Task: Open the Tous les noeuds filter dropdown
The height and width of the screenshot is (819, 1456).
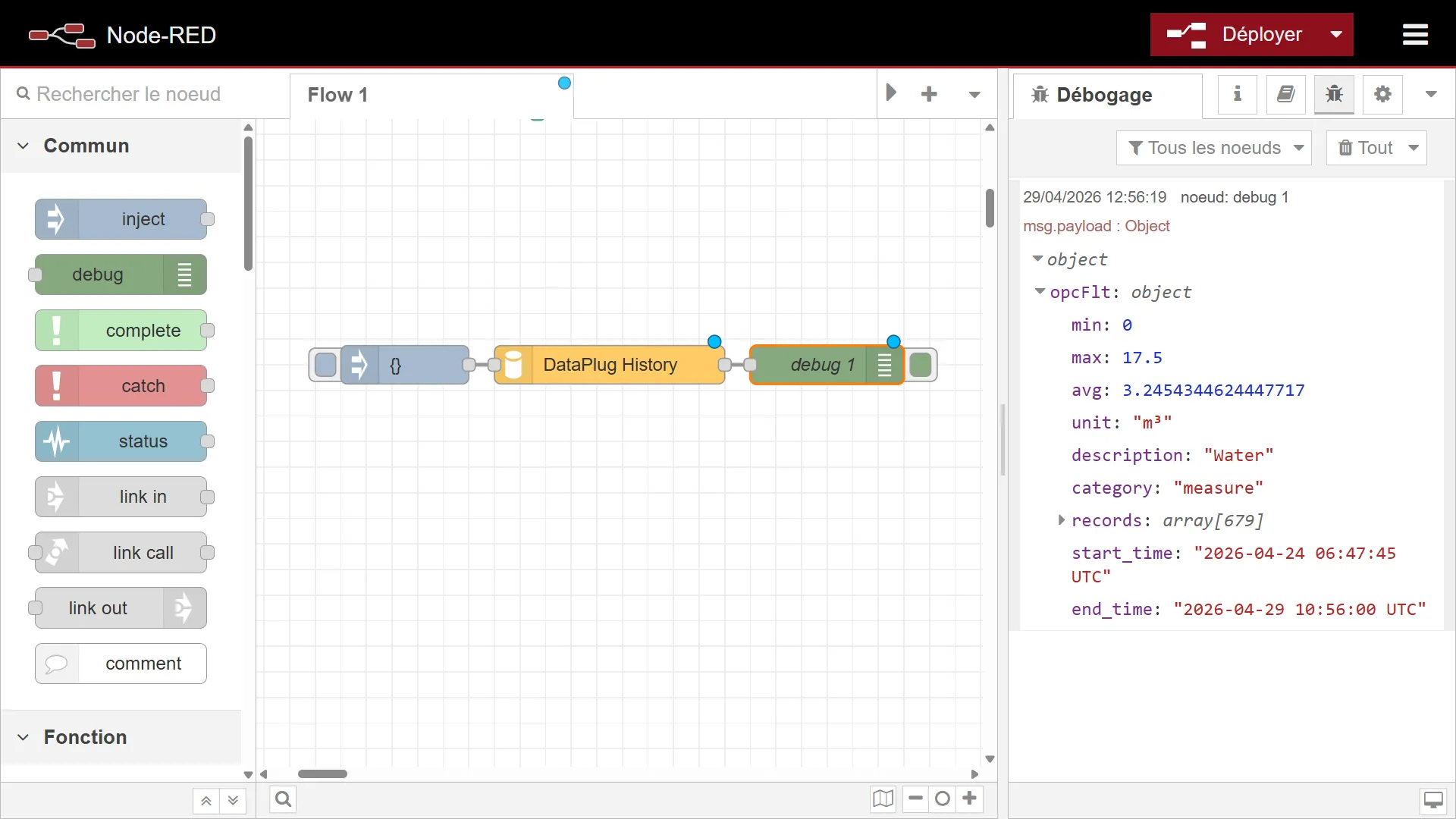Action: [x=1213, y=148]
